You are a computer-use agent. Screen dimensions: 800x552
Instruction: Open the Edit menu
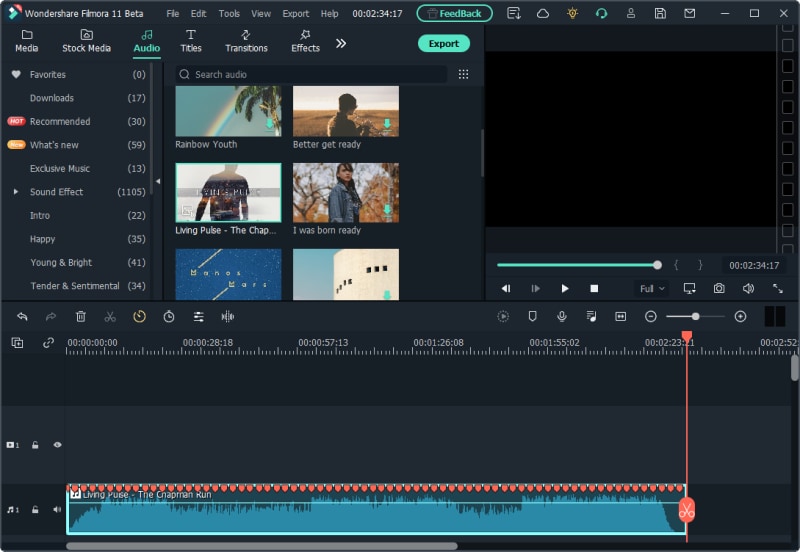click(198, 14)
